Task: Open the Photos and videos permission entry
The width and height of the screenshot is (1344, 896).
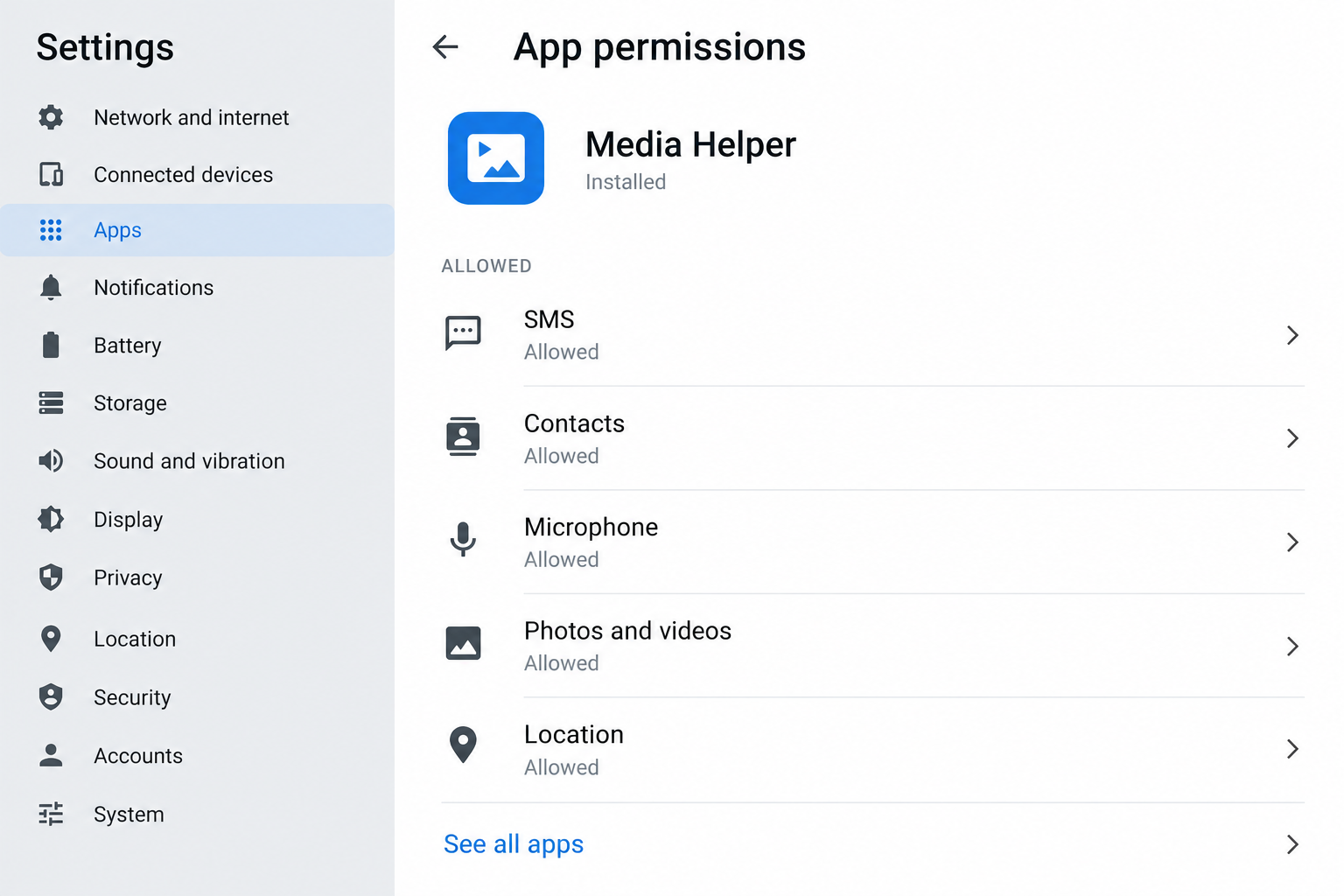Action: [872, 647]
